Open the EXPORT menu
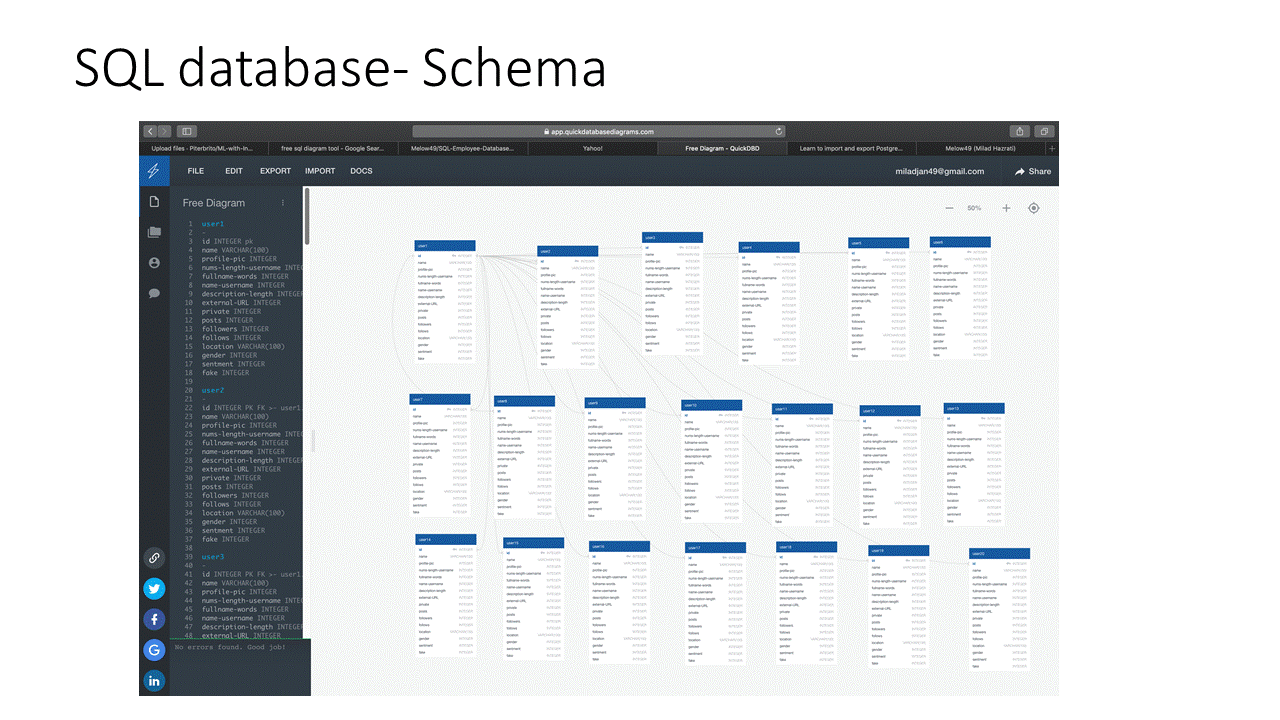1280x720 pixels. (276, 171)
